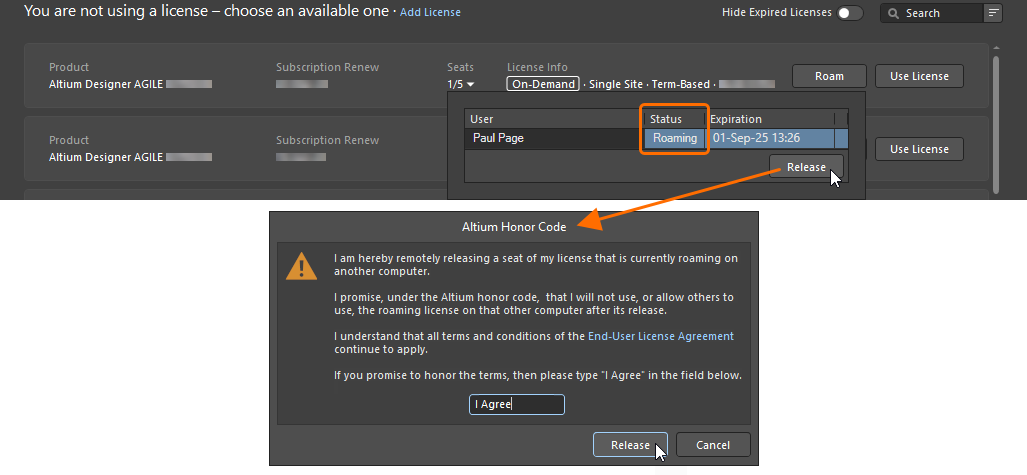Click the Altium Honor Code dialog title
Image resolution: width=1027 pixels, height=475 pixels.
(514, 227)
